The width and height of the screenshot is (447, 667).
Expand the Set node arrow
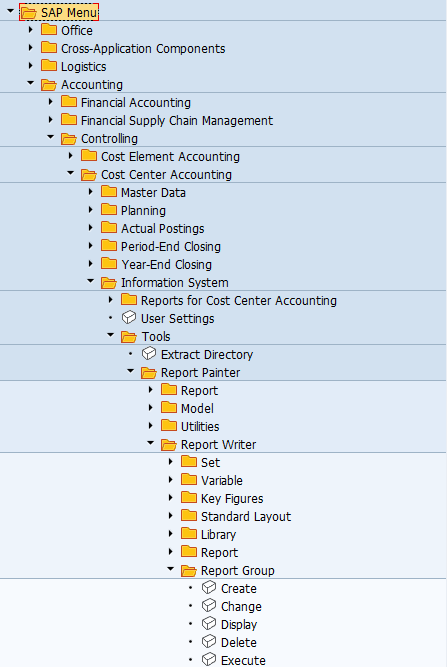click(x=170, y=462)
